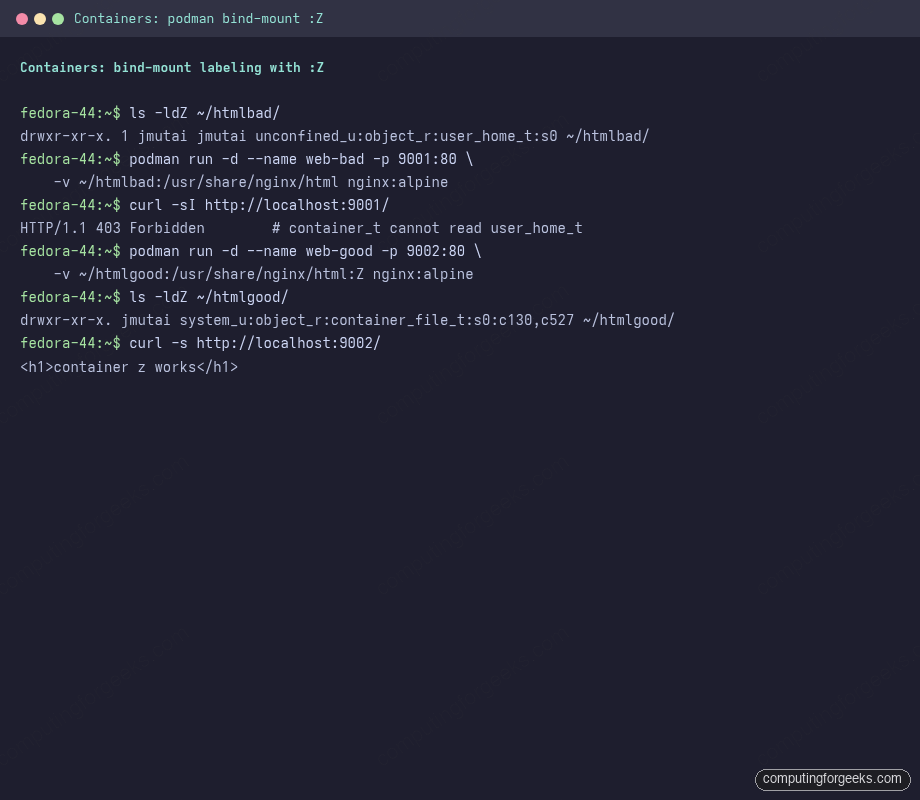This screenshot has width=920, height=800.
Task: Click the command 'ls -ldZ ~/htmlgood/'
Action: [x=208, y=297]
